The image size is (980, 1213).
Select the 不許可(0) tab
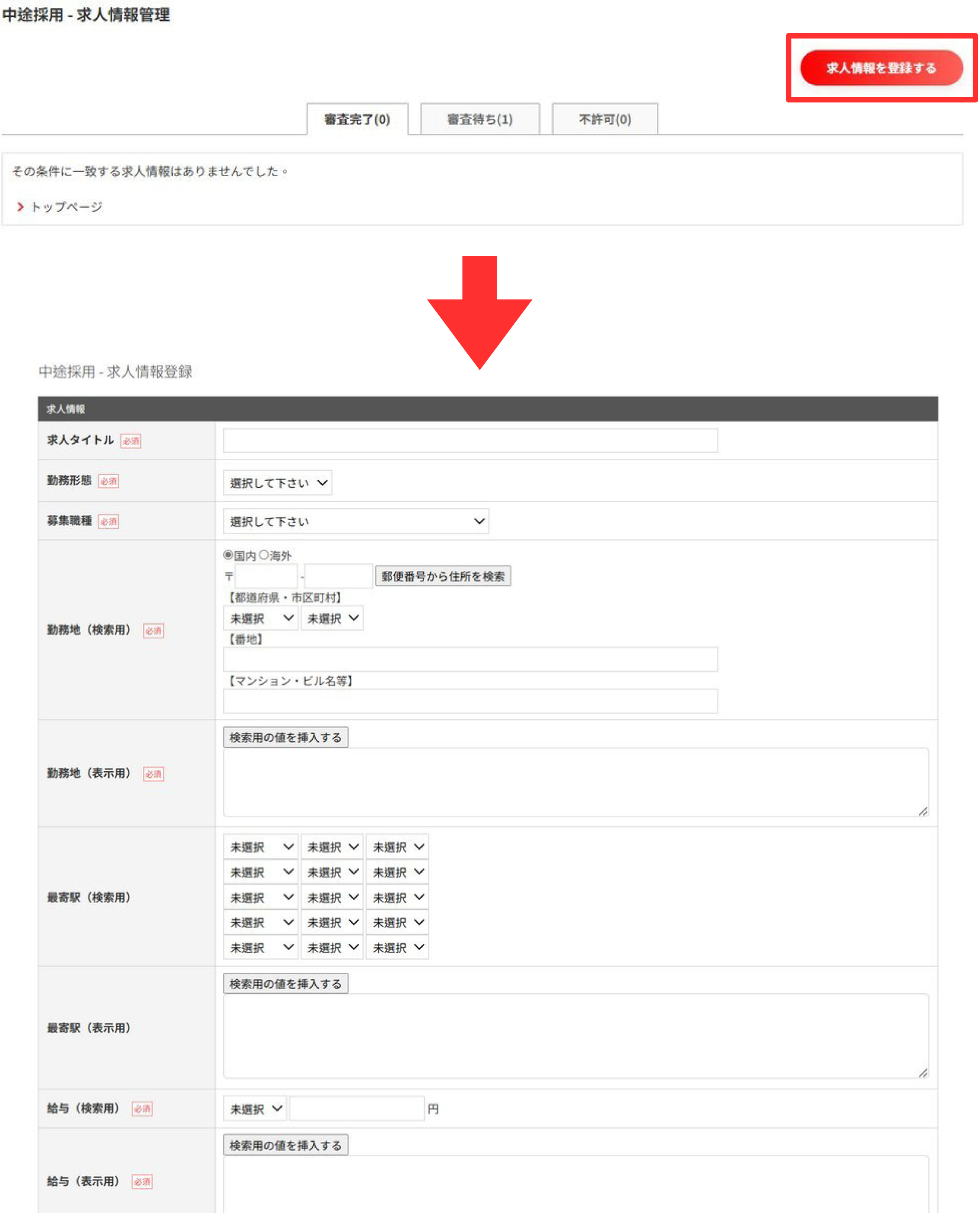pyautogui.click(x=605, y=120)
